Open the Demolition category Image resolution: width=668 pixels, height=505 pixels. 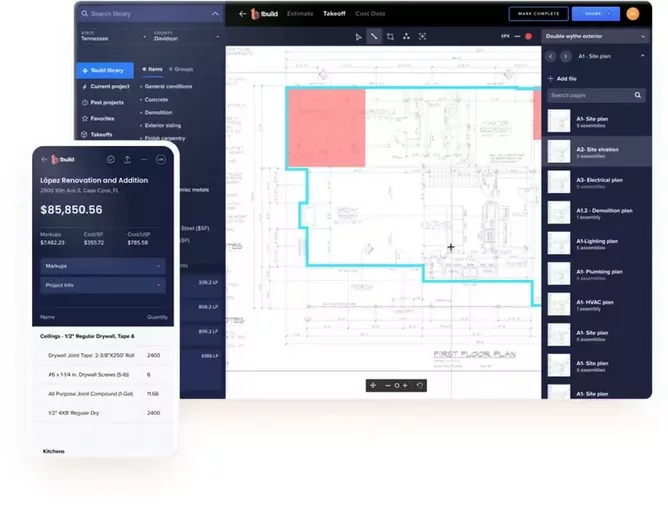[x=158, y=113]
